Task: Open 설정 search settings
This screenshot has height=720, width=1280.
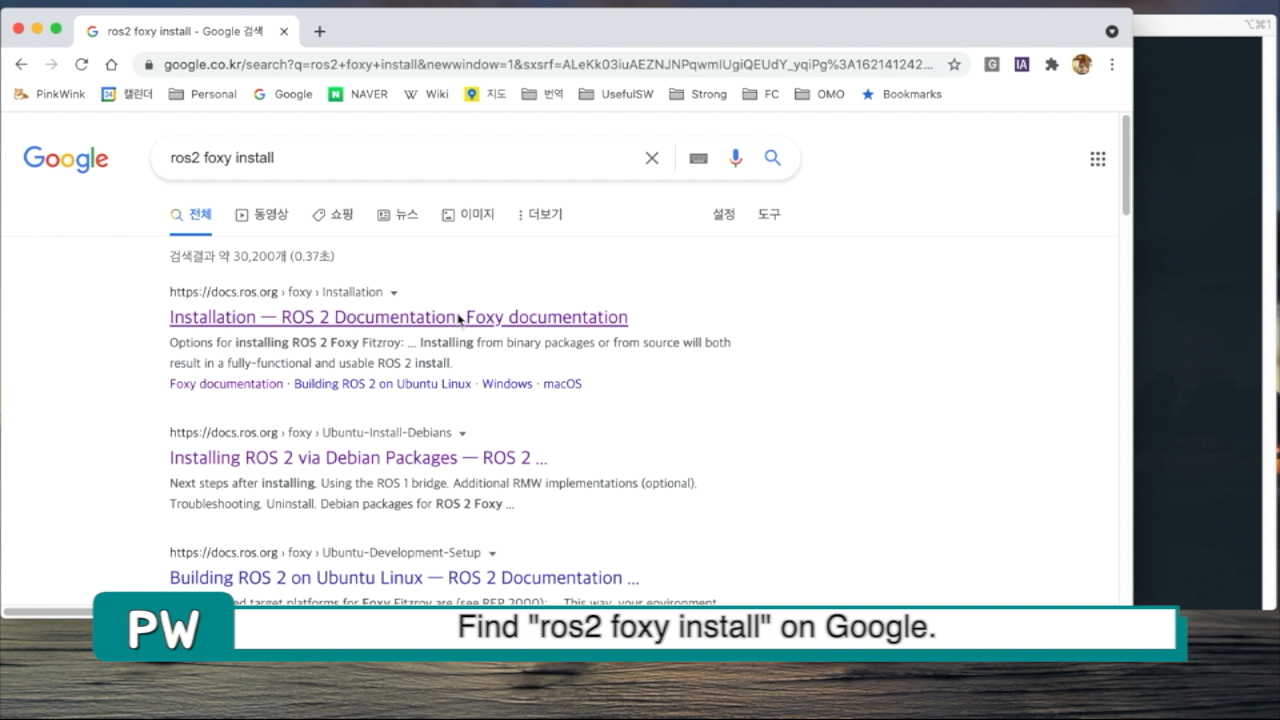Action: pos(723,214)
